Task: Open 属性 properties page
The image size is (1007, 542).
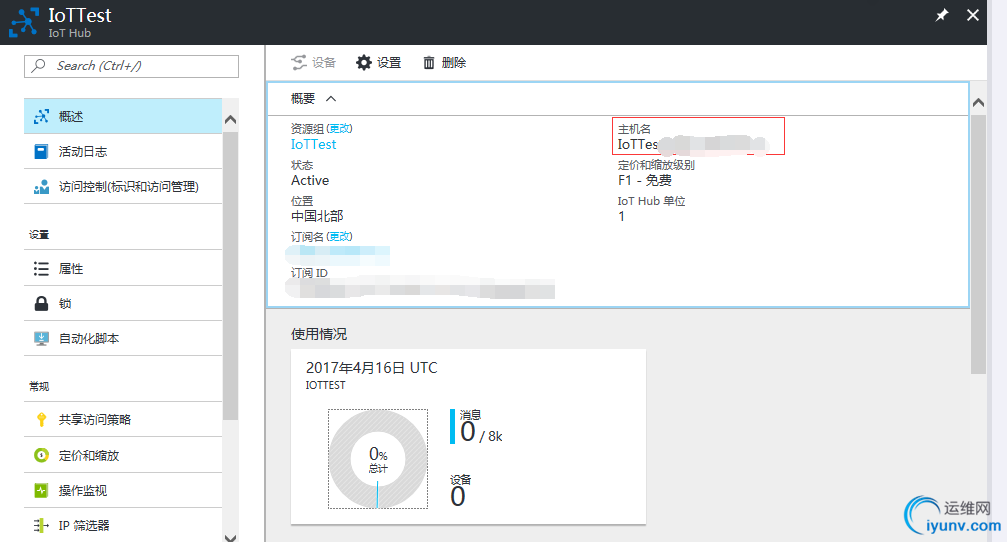Action: click(x=123, y=268)
